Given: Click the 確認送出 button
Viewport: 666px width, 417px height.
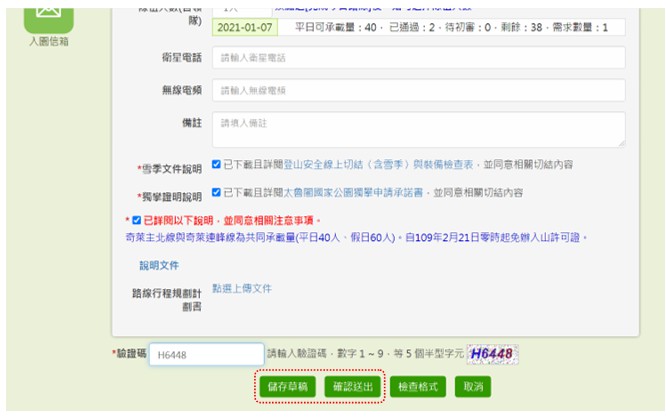Looking at the screenshot, I should coord(353,386).
